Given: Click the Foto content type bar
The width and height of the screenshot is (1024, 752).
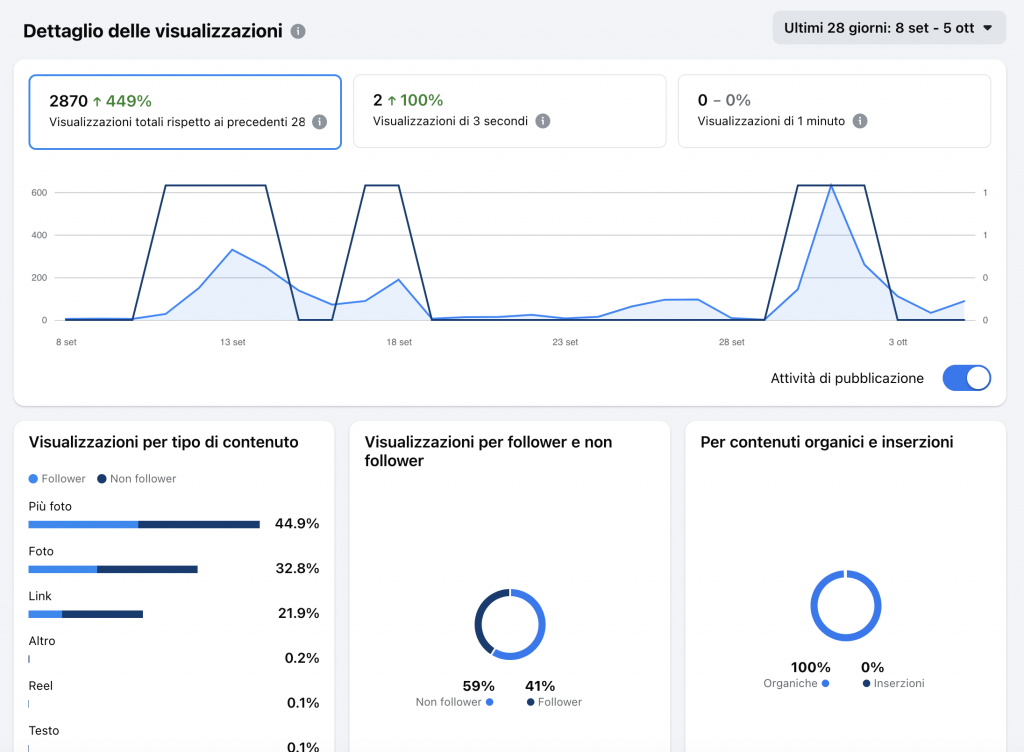Looking at the screenshot, I should [x=113, y=569].
